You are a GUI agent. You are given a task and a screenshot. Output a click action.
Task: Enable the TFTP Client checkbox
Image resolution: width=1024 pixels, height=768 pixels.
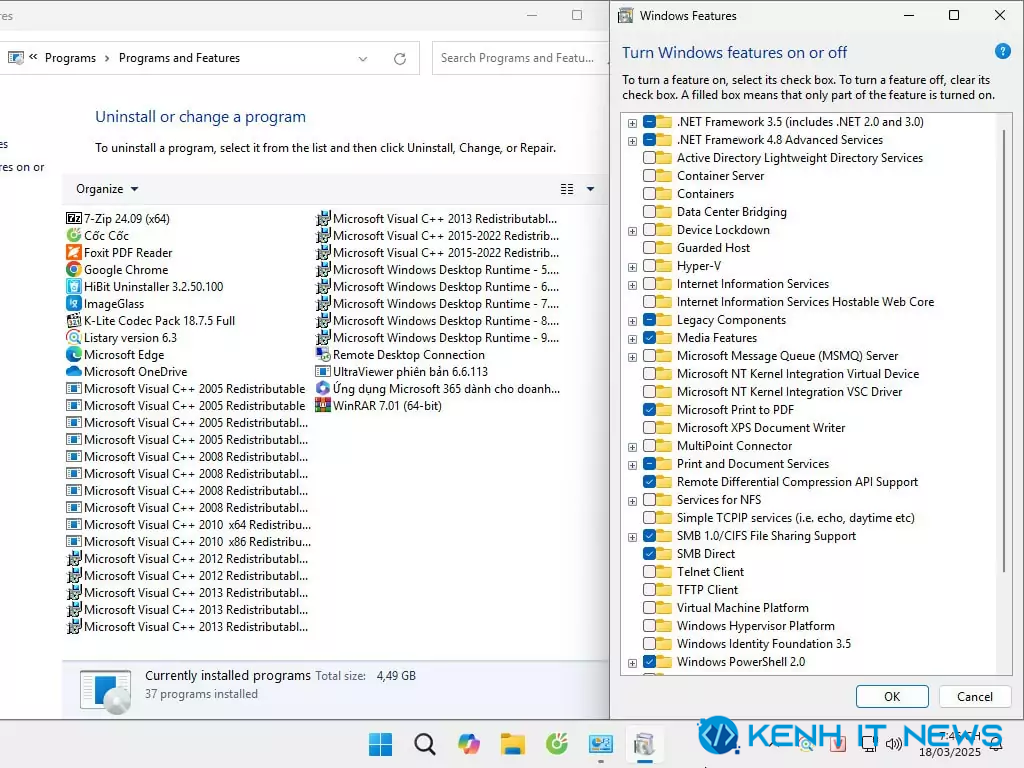click(649, 590)
